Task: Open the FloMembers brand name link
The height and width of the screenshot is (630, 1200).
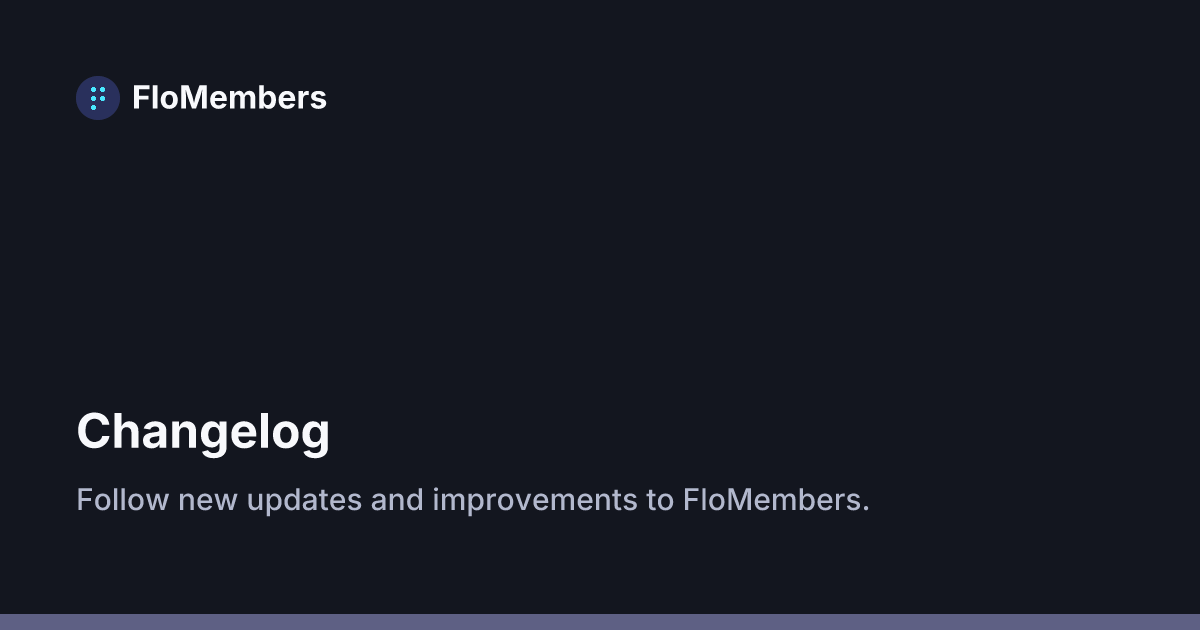Action: 229,98
